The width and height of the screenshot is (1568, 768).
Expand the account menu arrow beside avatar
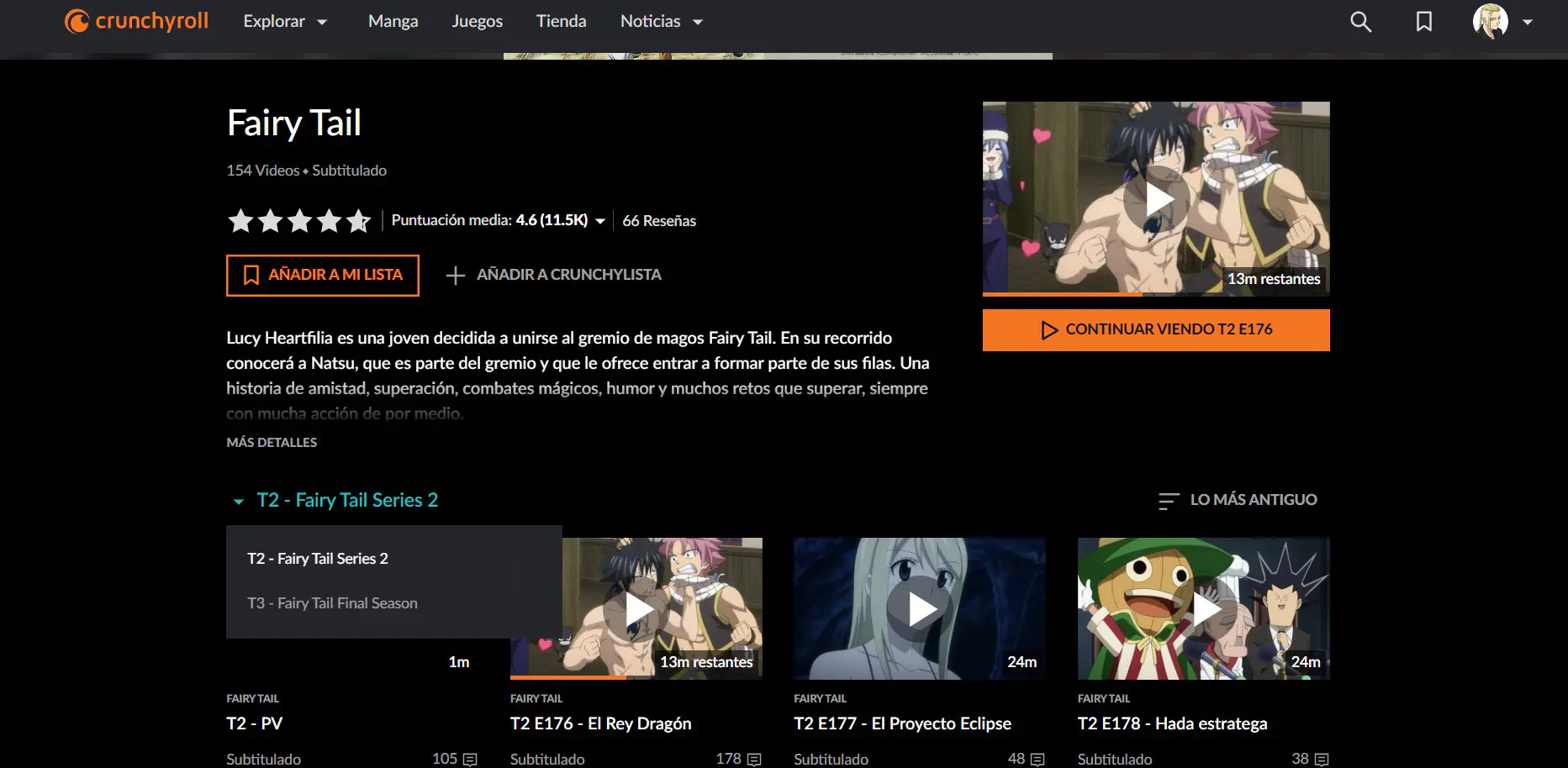click(1528, 23)
